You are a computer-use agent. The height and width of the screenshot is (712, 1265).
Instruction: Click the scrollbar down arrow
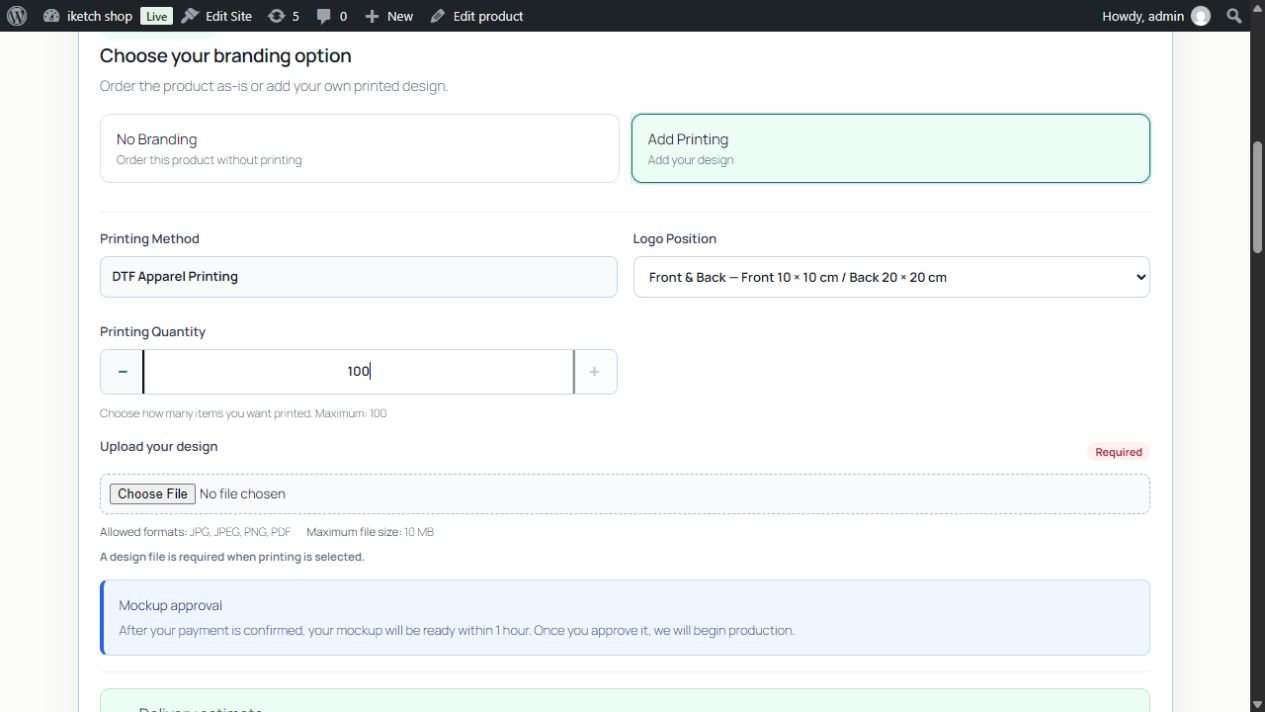(x=1257, y=704)
